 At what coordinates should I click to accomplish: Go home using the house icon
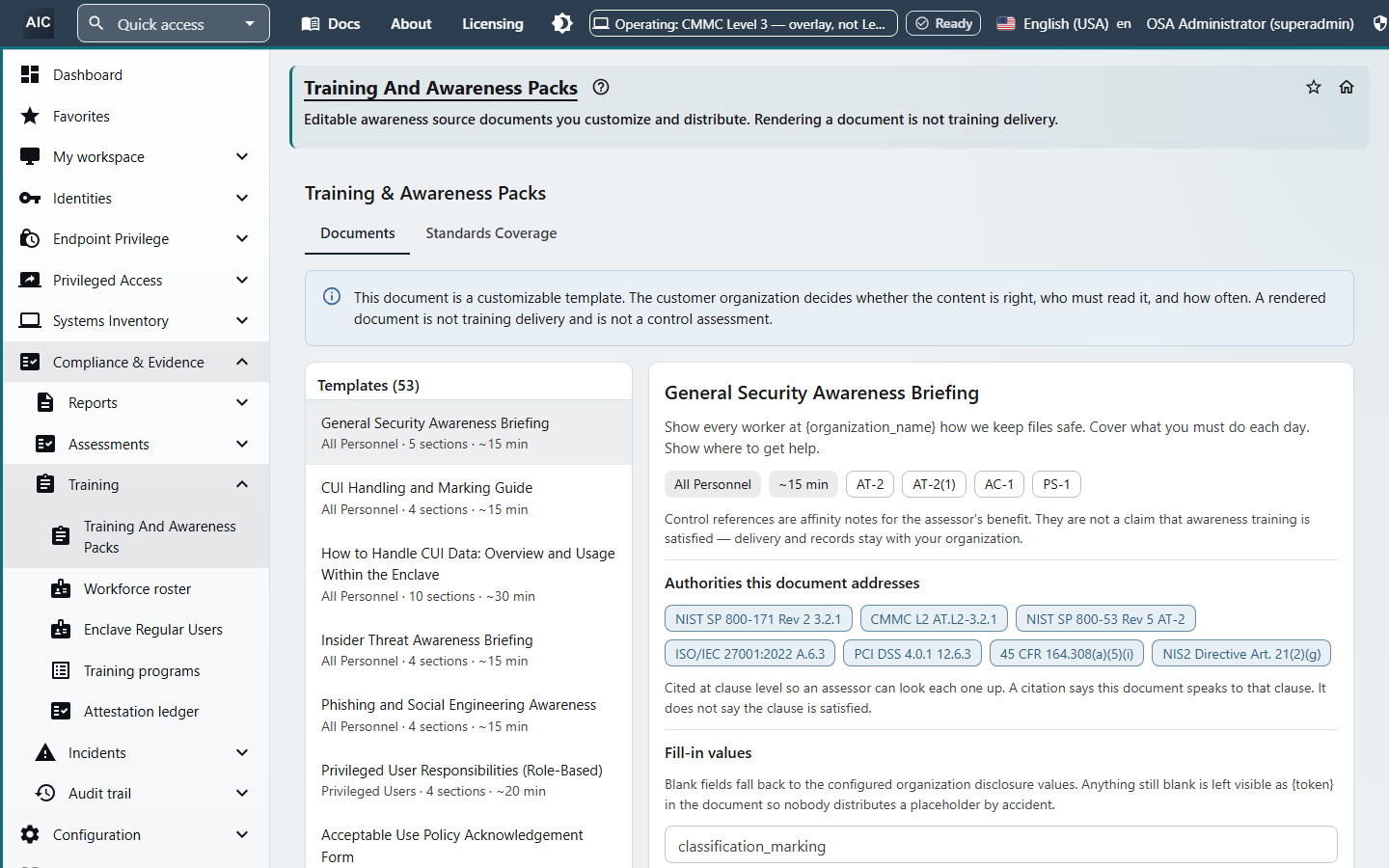click(1347, 87)
